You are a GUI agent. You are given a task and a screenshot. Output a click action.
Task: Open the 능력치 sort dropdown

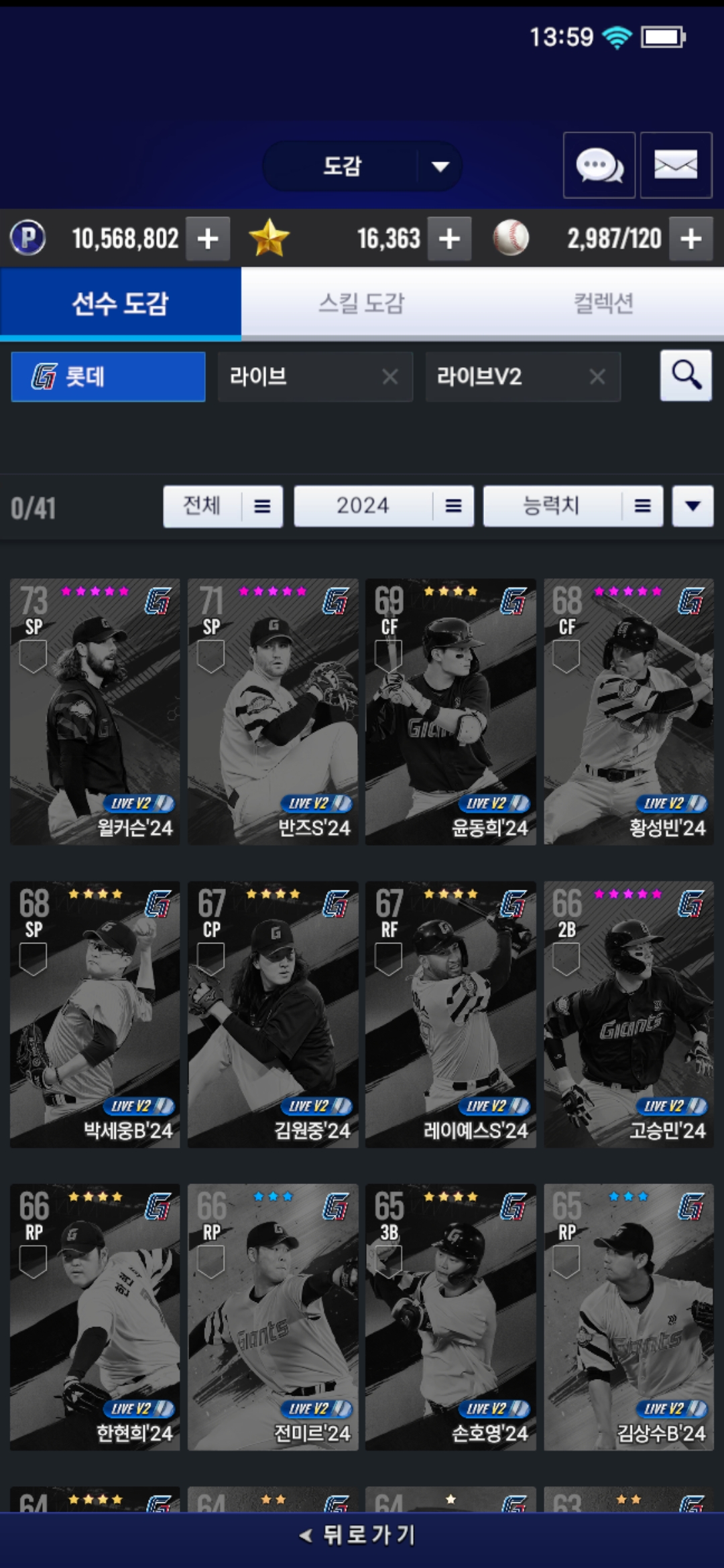[573, 506]
